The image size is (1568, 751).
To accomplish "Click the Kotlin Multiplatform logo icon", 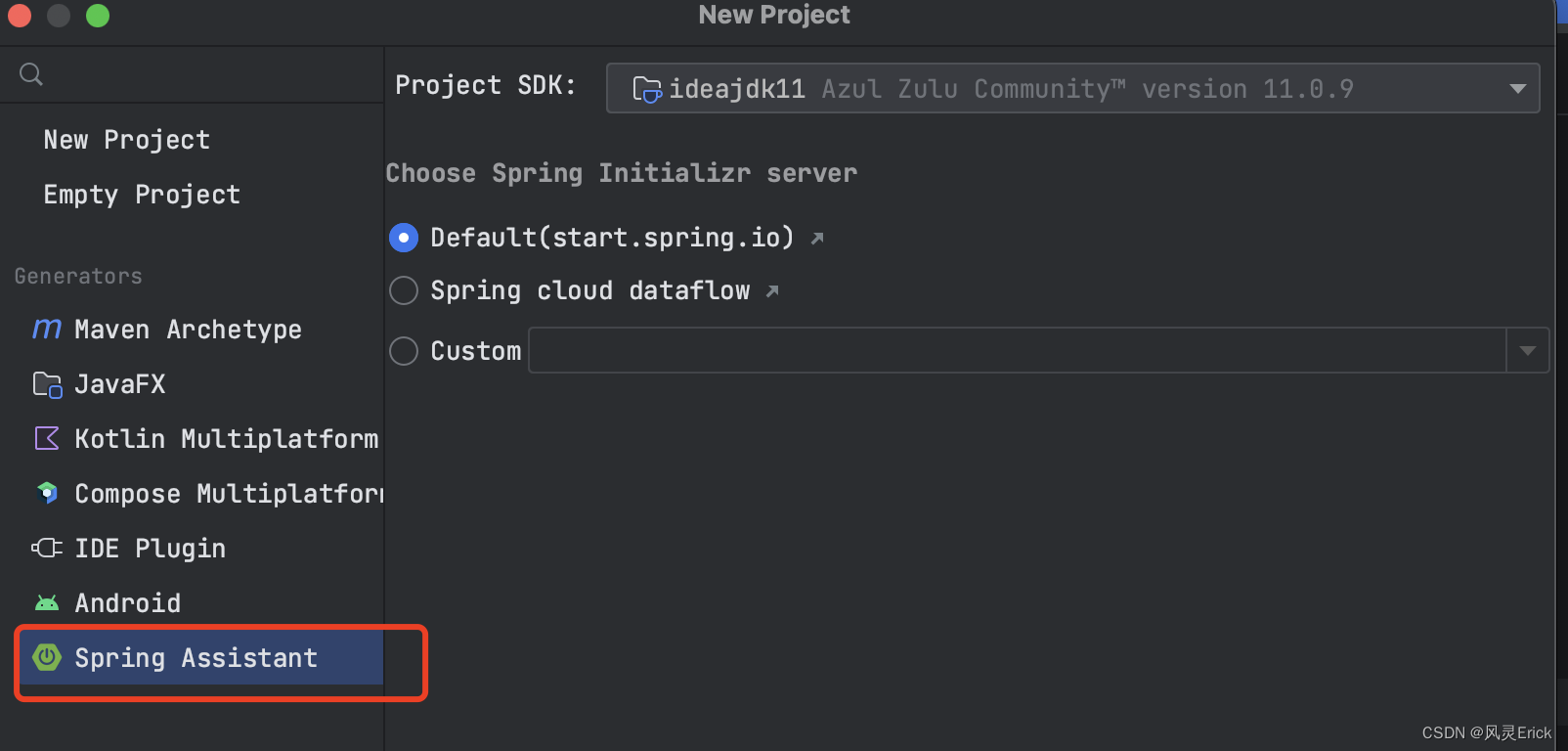I will [x=47, y=438].
